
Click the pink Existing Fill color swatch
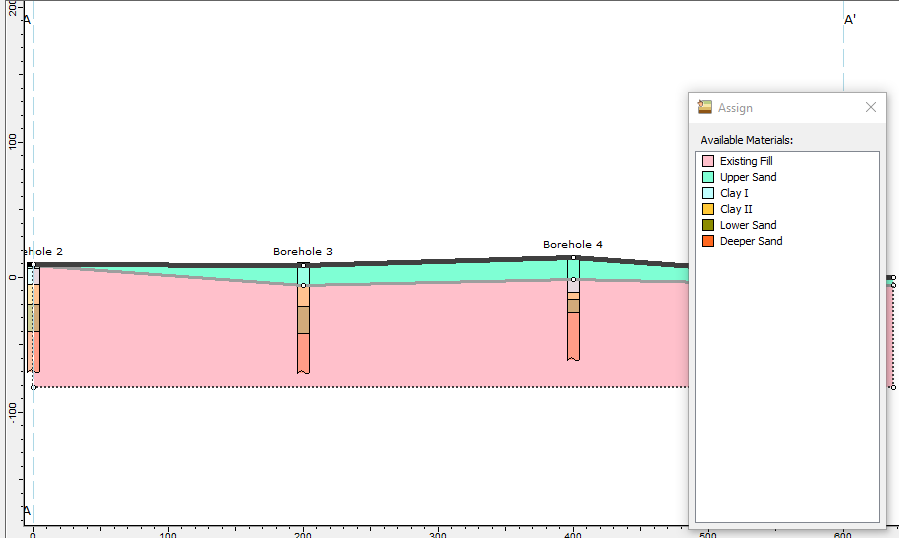(x=708, y=161)
